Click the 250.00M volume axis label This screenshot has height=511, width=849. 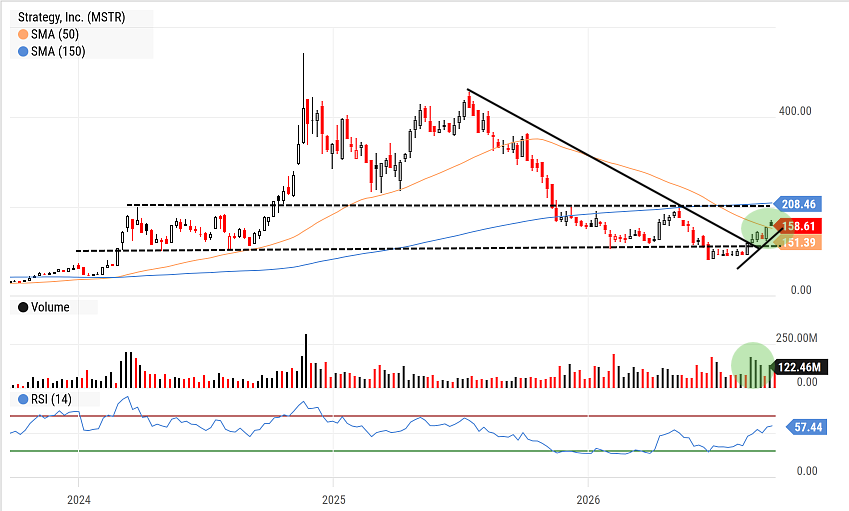click(x=796, y=338)
